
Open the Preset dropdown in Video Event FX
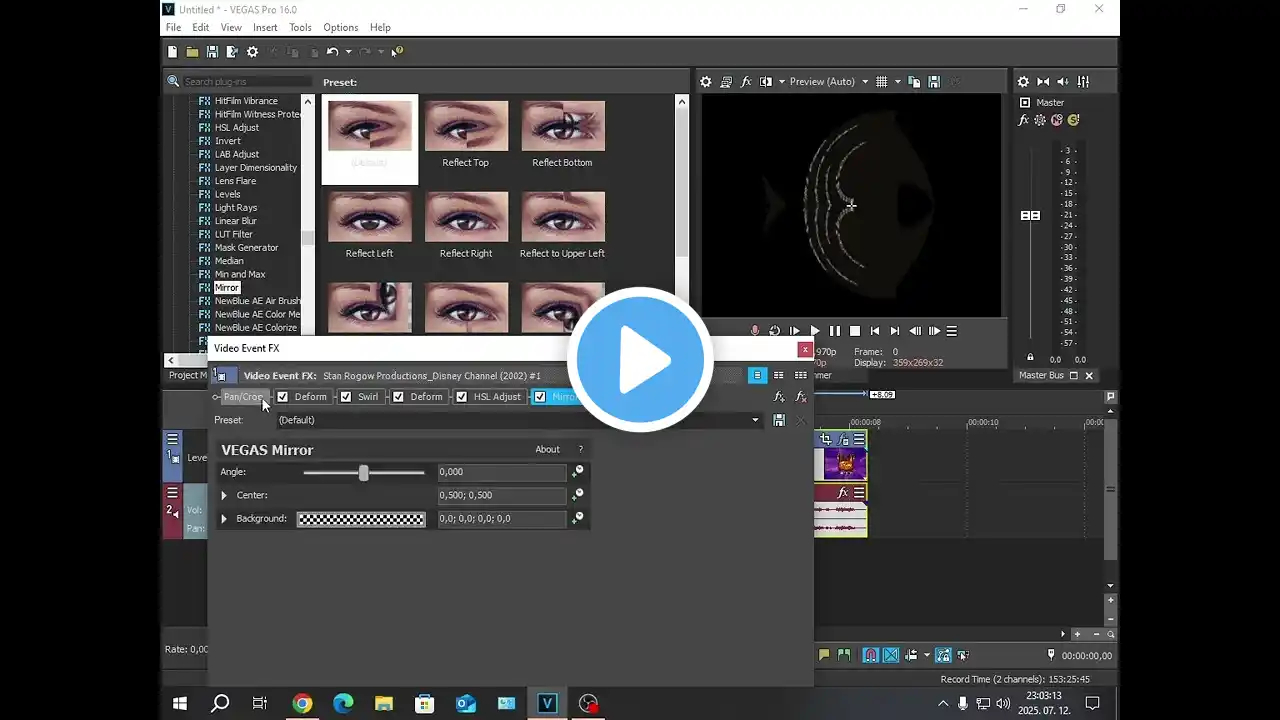[755, 421]
